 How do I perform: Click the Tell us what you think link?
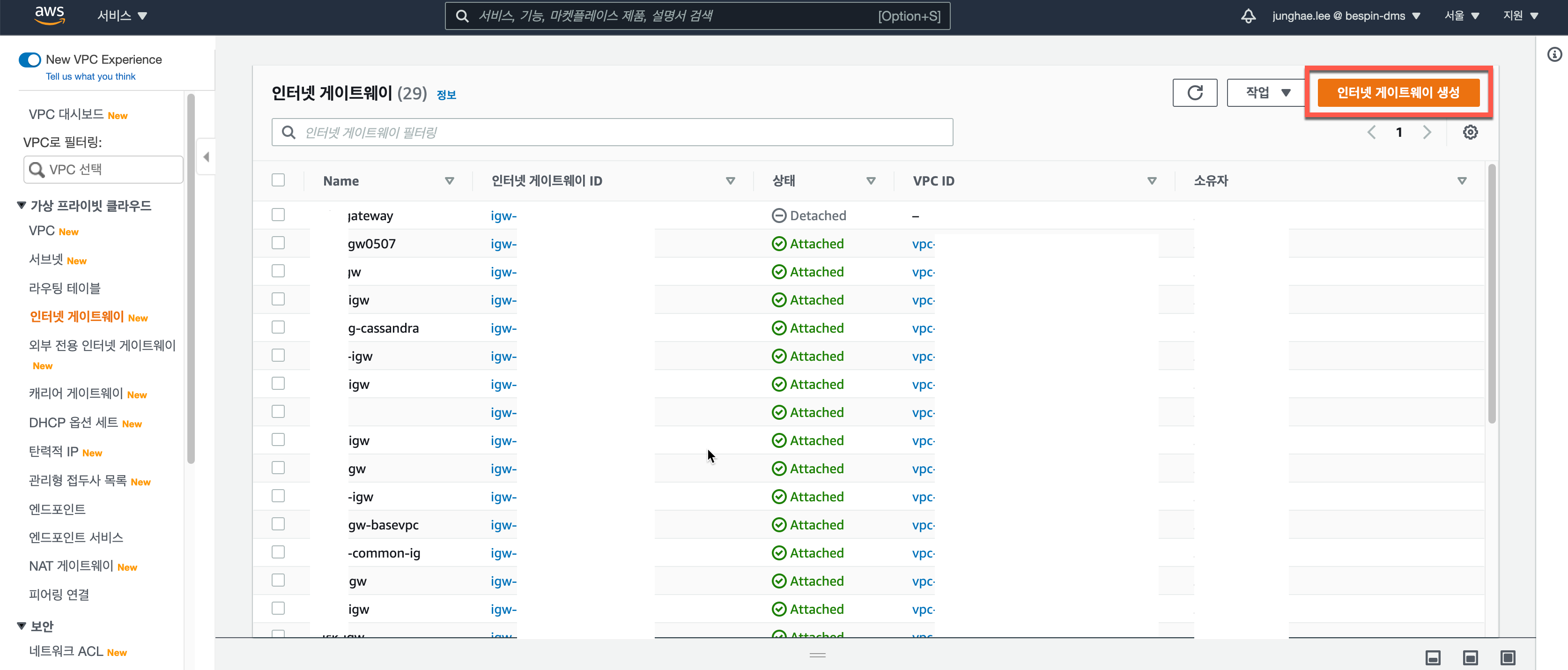click(x=91, y=77)
